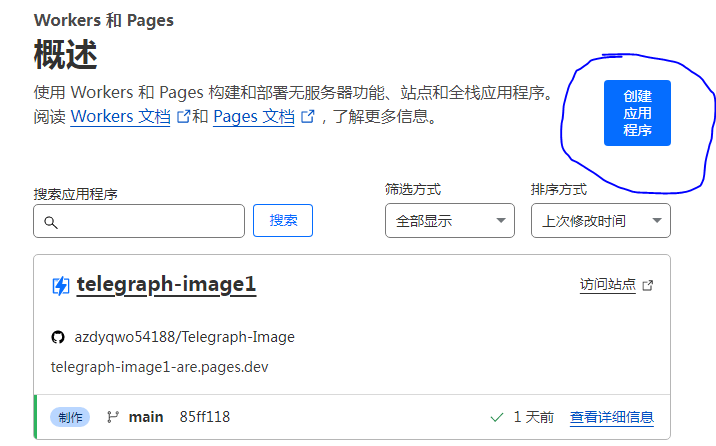Click the Pages lightning icon beside telegraph-image1
Image resolution: width=716 pixels, height=446 pixels.
click(x=60, y=286)
